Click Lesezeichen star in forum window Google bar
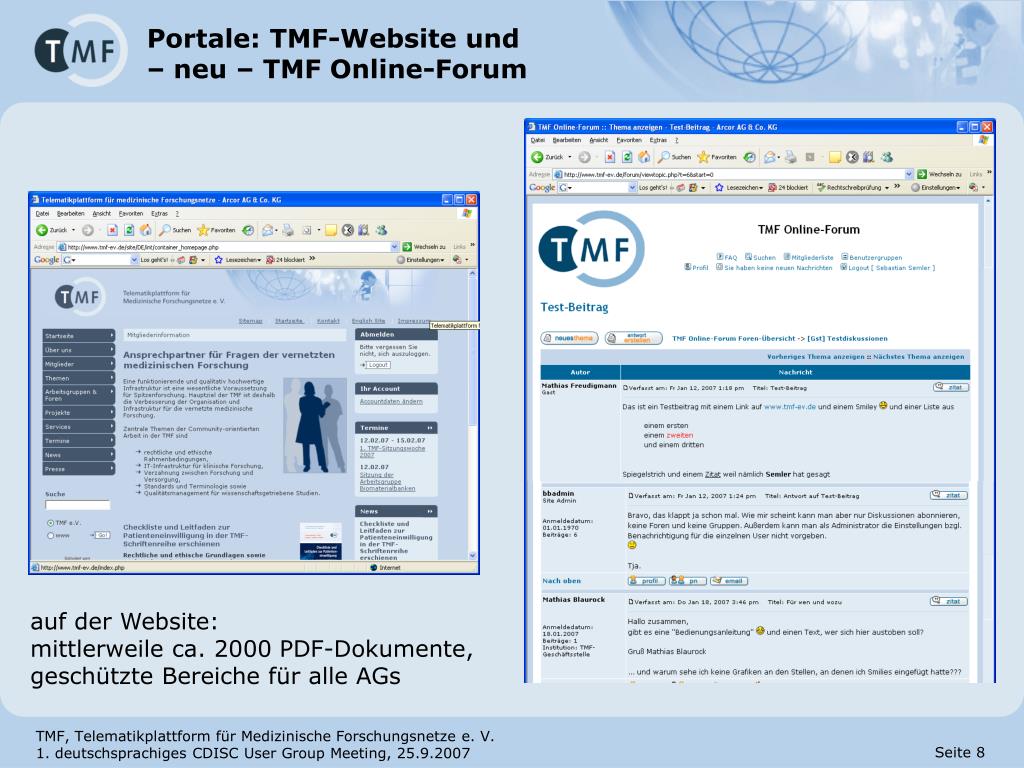 (x=719, y=187)
